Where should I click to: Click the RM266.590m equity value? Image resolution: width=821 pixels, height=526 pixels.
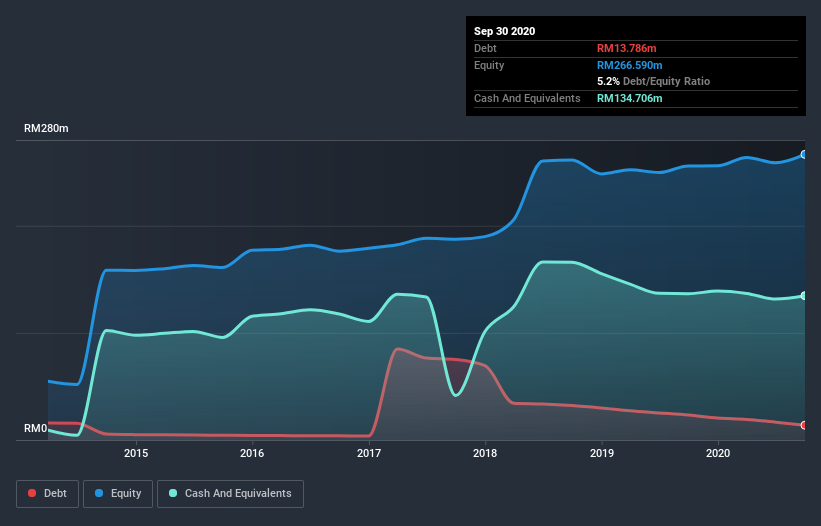click(629, 65)
